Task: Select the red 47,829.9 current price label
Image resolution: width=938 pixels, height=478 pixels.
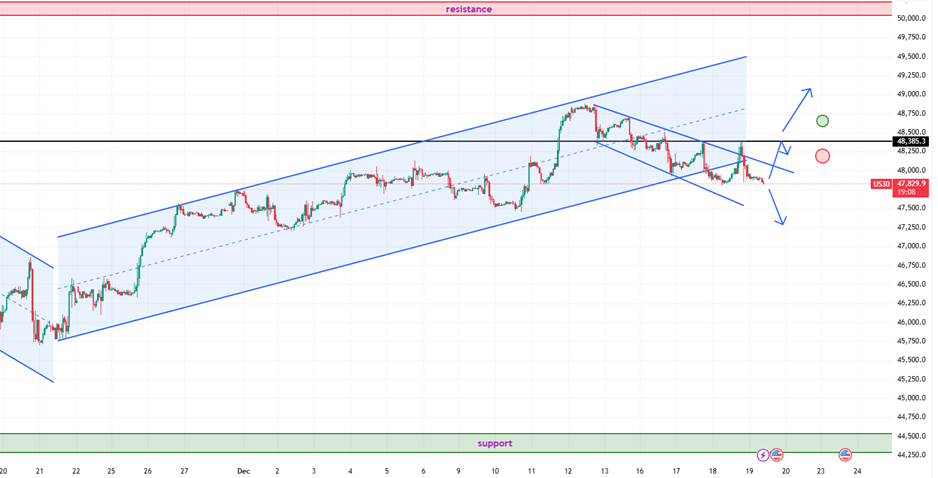Action: (x=912, y=184)
